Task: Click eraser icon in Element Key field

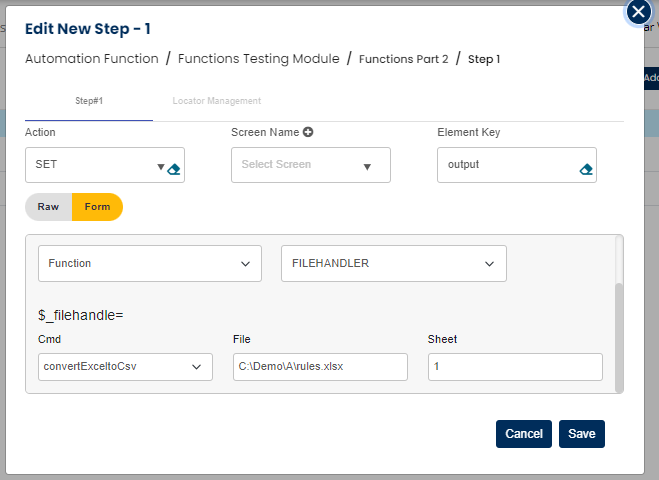Action: 586,170
